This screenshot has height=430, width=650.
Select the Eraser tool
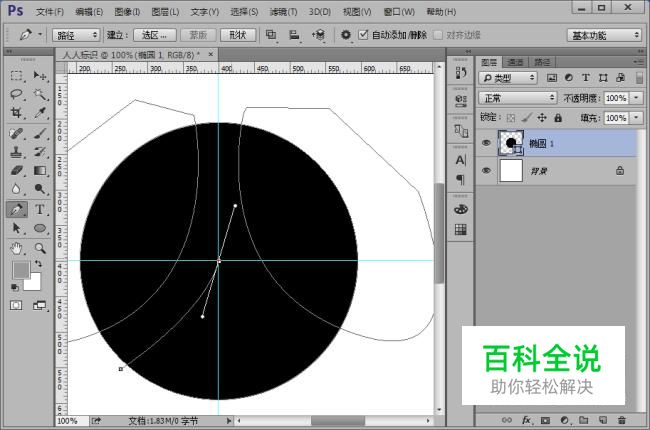(16, 170)
